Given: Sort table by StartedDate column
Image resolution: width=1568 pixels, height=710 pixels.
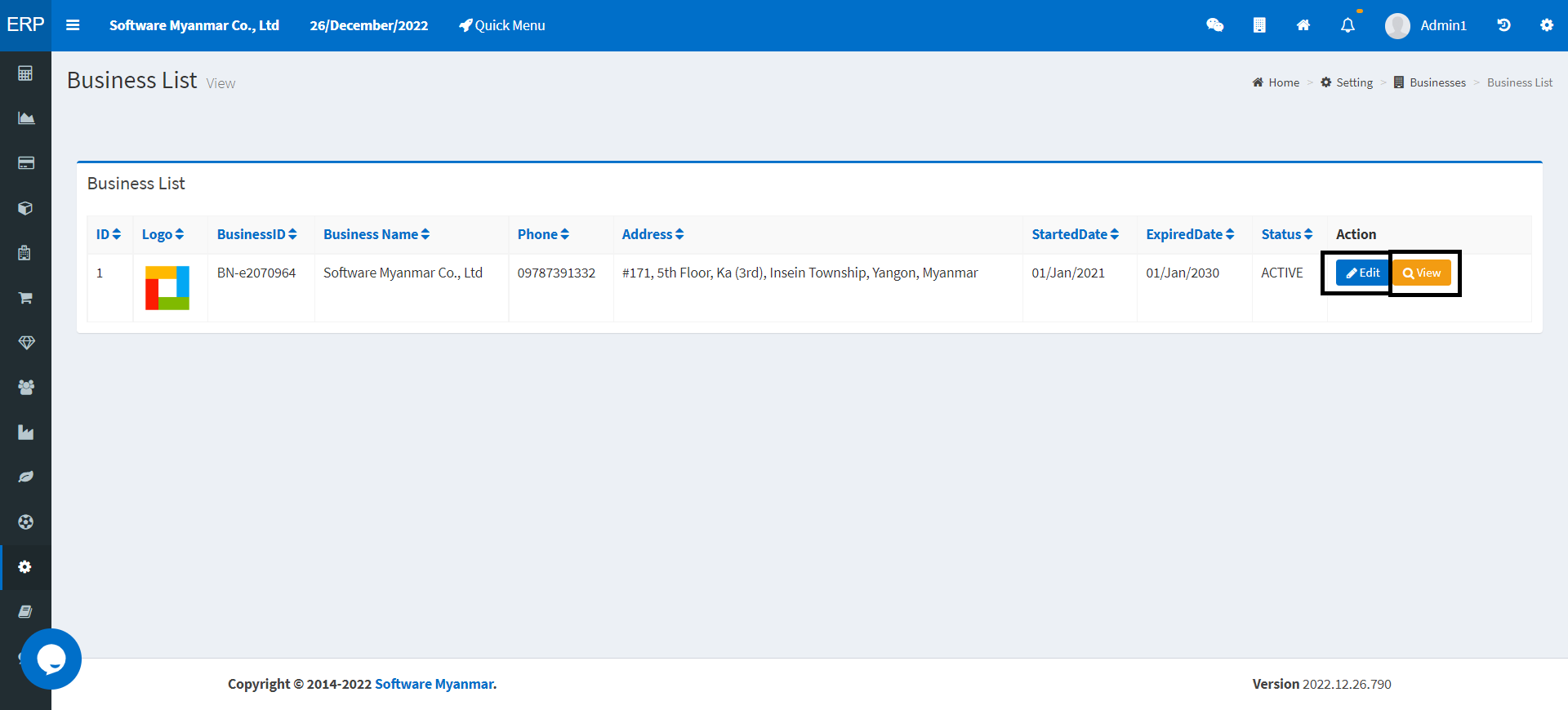Looking at the screenshot, I should coord(1076,234).
